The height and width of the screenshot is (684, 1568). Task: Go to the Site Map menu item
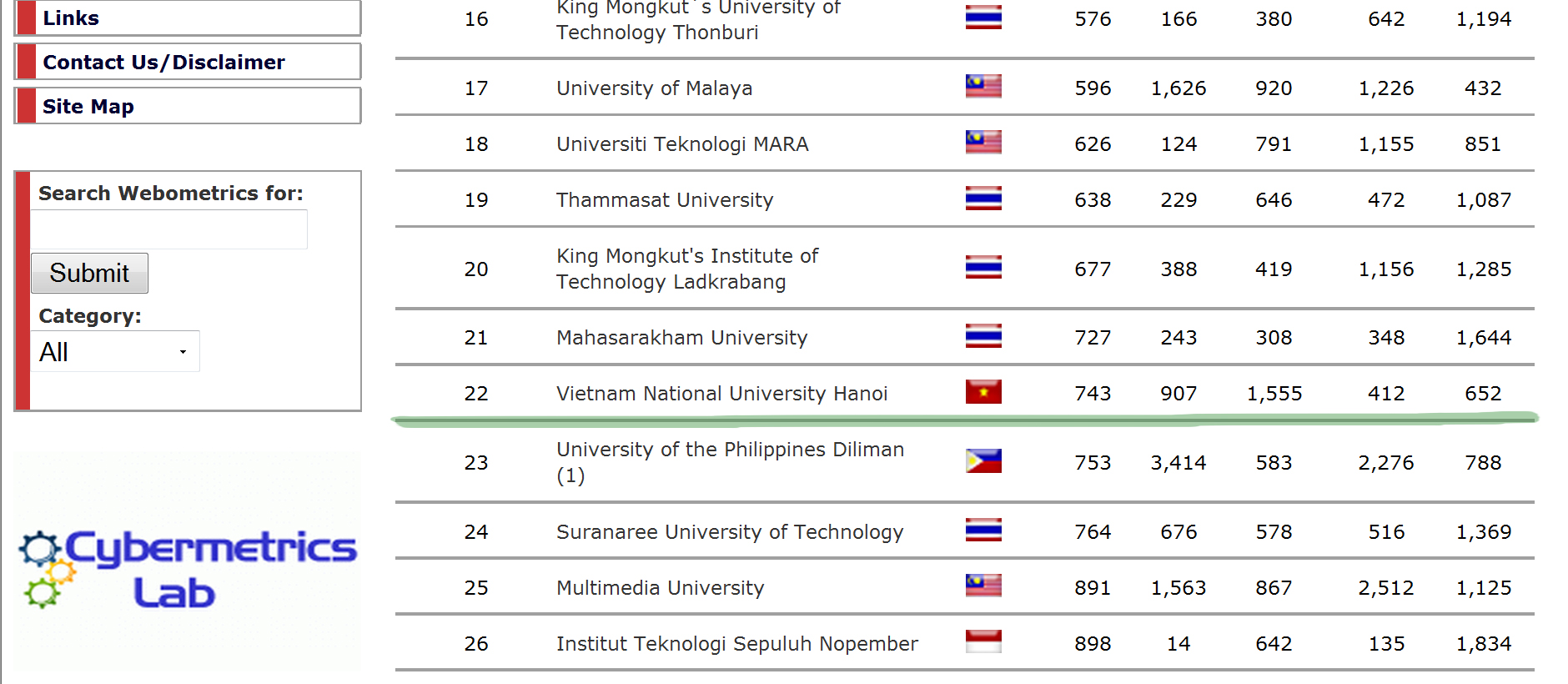click(x=188, y=106)
